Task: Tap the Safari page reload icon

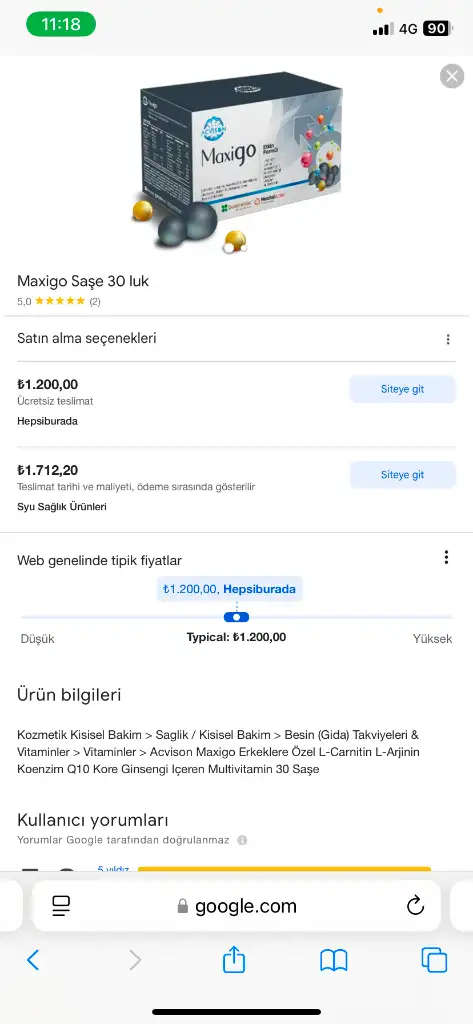Action: point(415,905)
